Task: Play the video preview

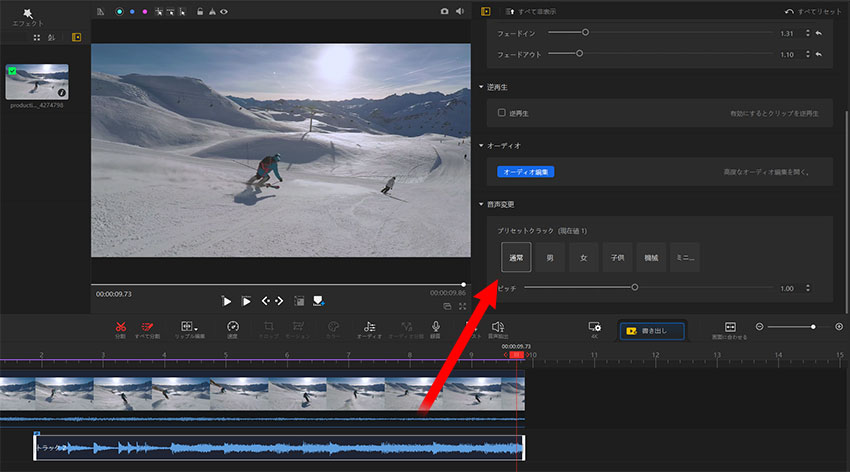Action: pos(227,301)
